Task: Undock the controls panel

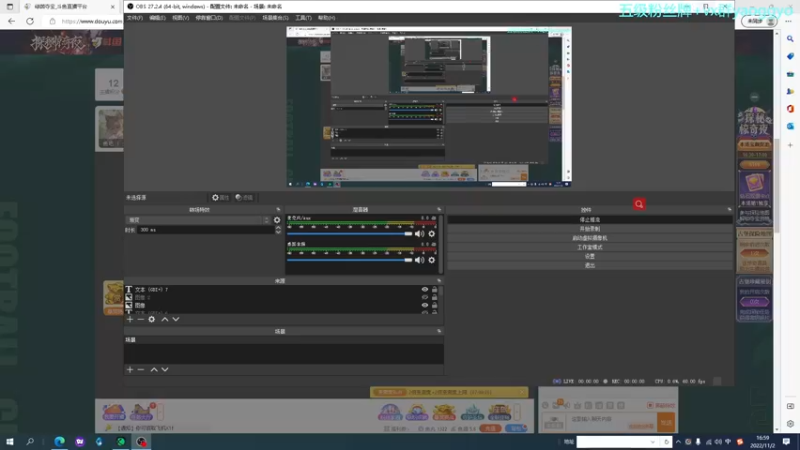Action: click(729, 210)
